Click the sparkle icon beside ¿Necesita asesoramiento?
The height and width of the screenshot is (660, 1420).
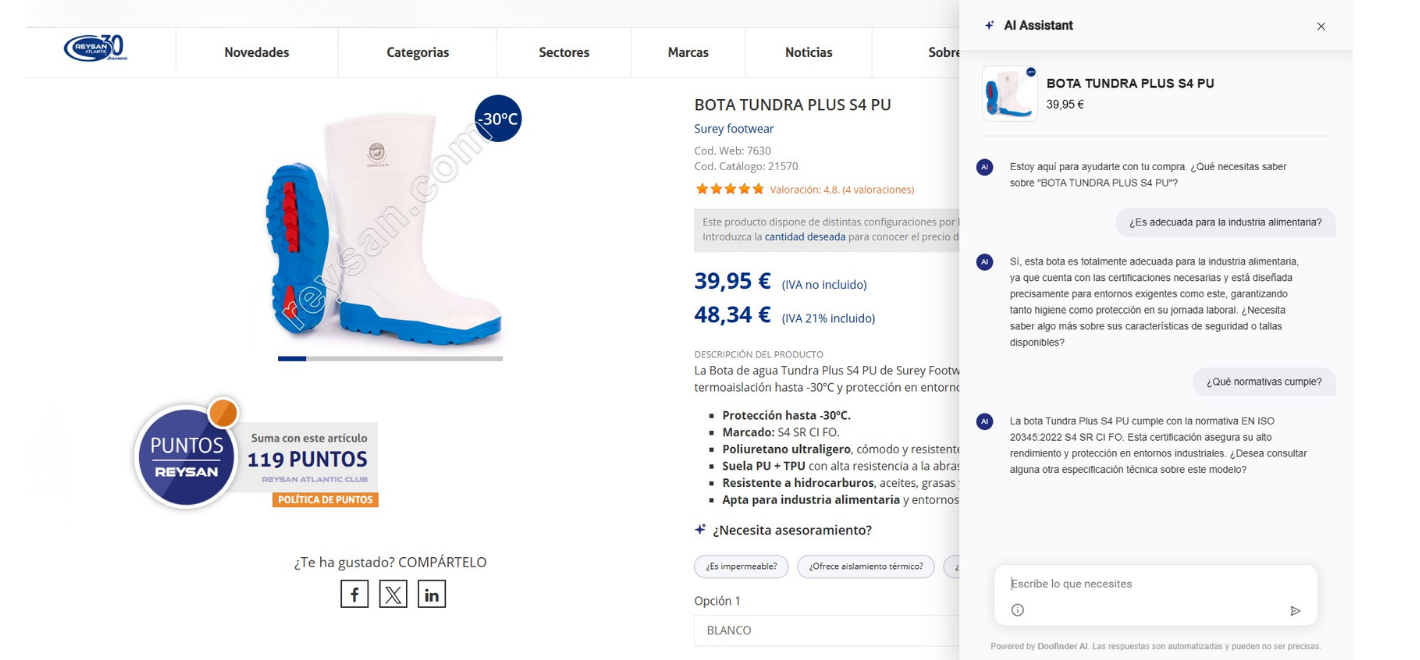(700, 529)
